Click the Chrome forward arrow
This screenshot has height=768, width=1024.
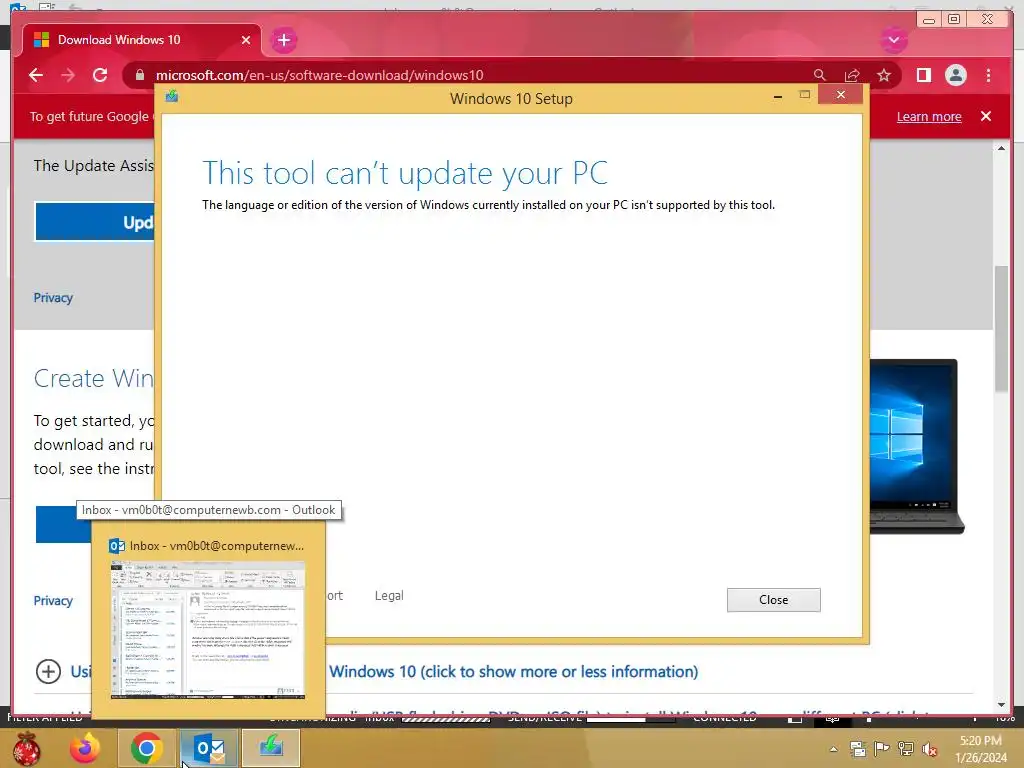click(x=68, y=75)
